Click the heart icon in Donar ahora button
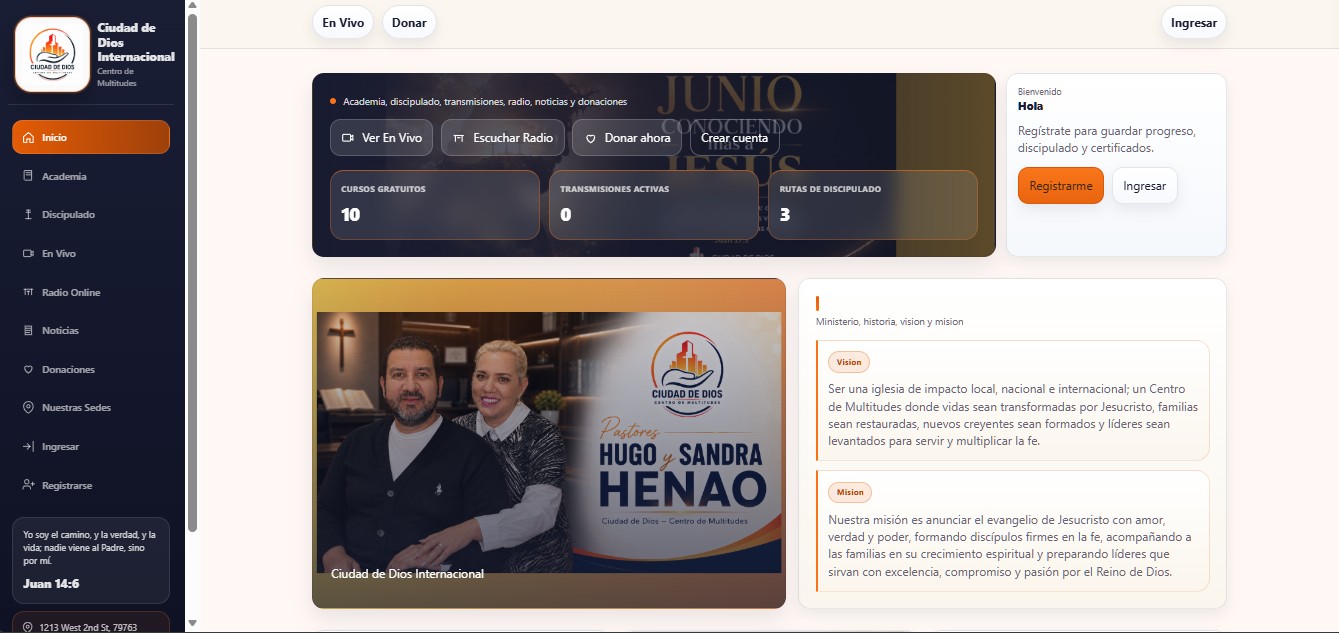Image resolution: width=1339 pixels, height=633 pixels. (590, 138)
